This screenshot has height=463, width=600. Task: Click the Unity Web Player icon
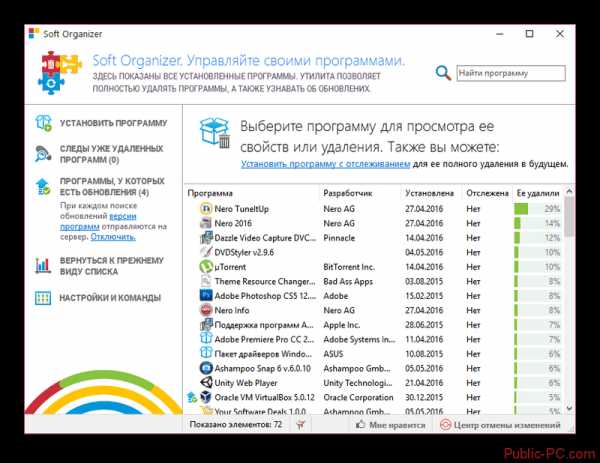206,383
